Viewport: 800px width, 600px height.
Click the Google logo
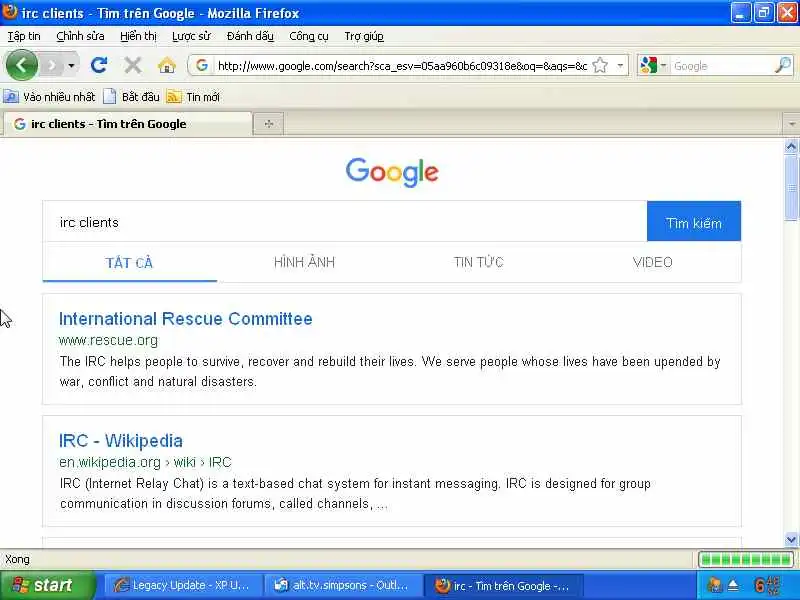coord(392,172)
